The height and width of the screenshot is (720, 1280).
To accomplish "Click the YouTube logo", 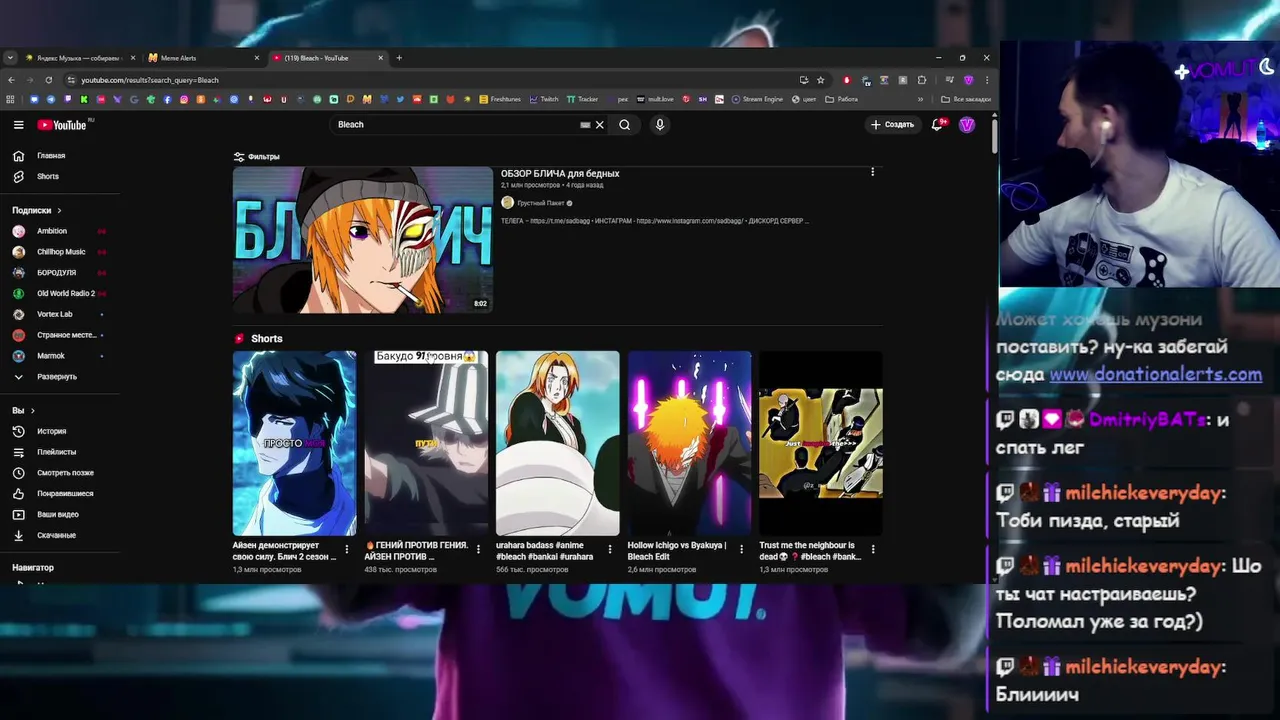I will [x=63, y=125].
